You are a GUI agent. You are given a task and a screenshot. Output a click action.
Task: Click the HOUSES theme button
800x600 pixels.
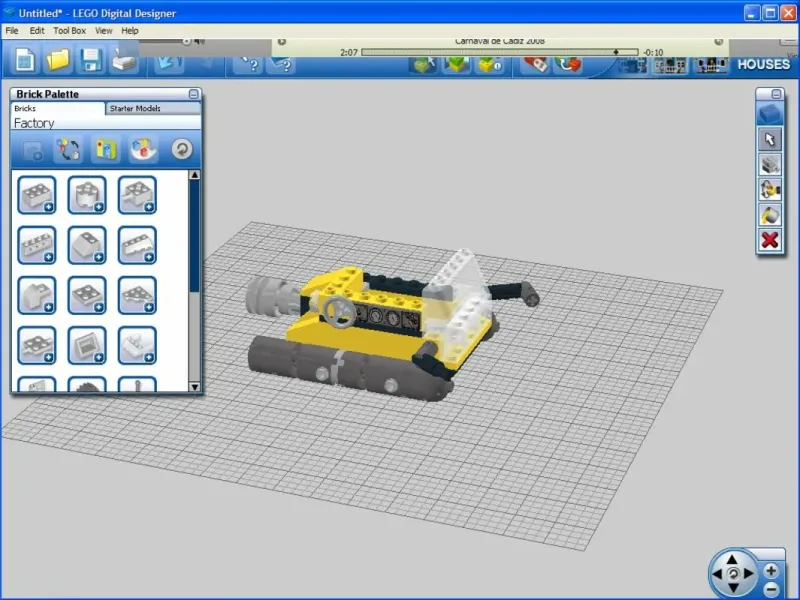764,64
